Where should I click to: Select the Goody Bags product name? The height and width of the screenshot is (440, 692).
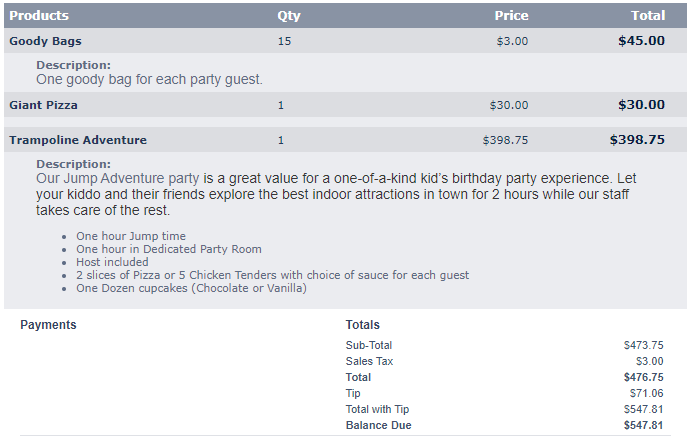45,41
